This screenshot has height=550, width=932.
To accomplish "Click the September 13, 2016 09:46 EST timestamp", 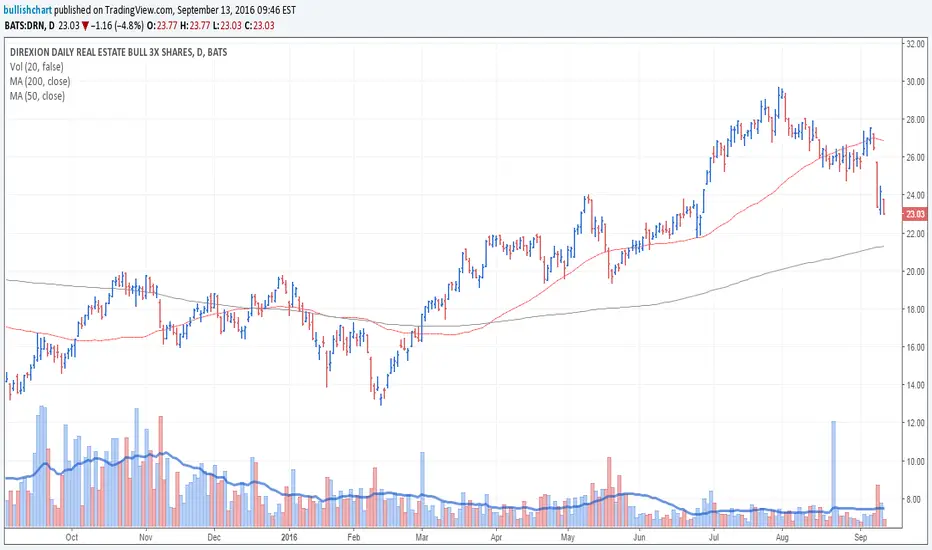I will (237, 10).
